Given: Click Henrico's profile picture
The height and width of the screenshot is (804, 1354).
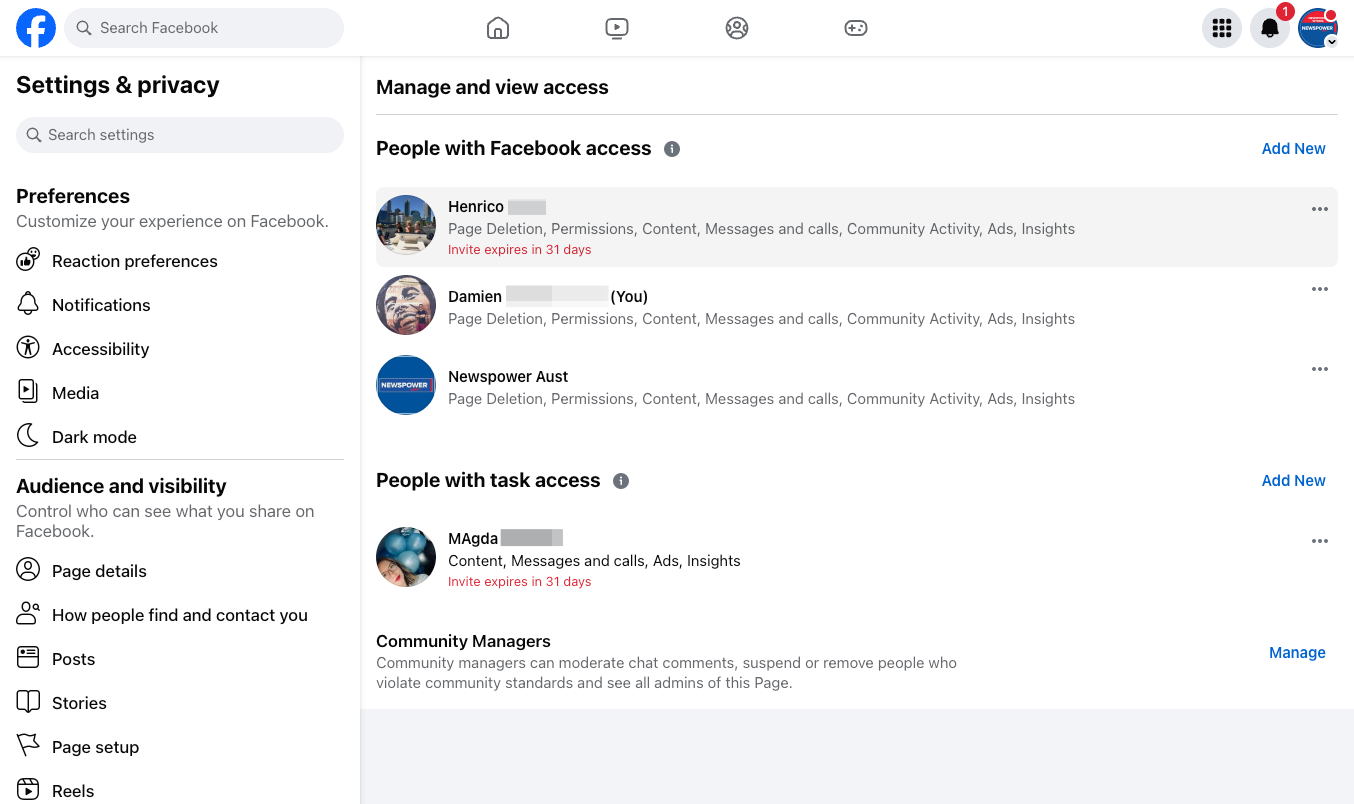Looking at the screenshot, I should click(406, 225).
